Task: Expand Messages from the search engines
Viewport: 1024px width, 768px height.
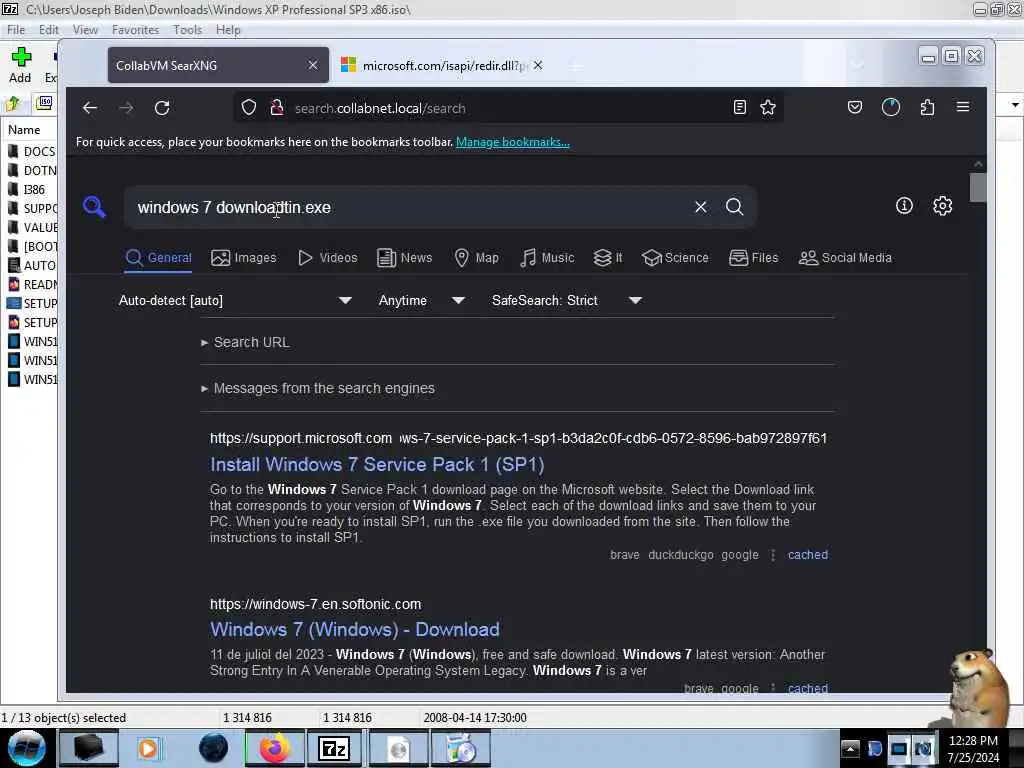Action: (x=318, y=388)
